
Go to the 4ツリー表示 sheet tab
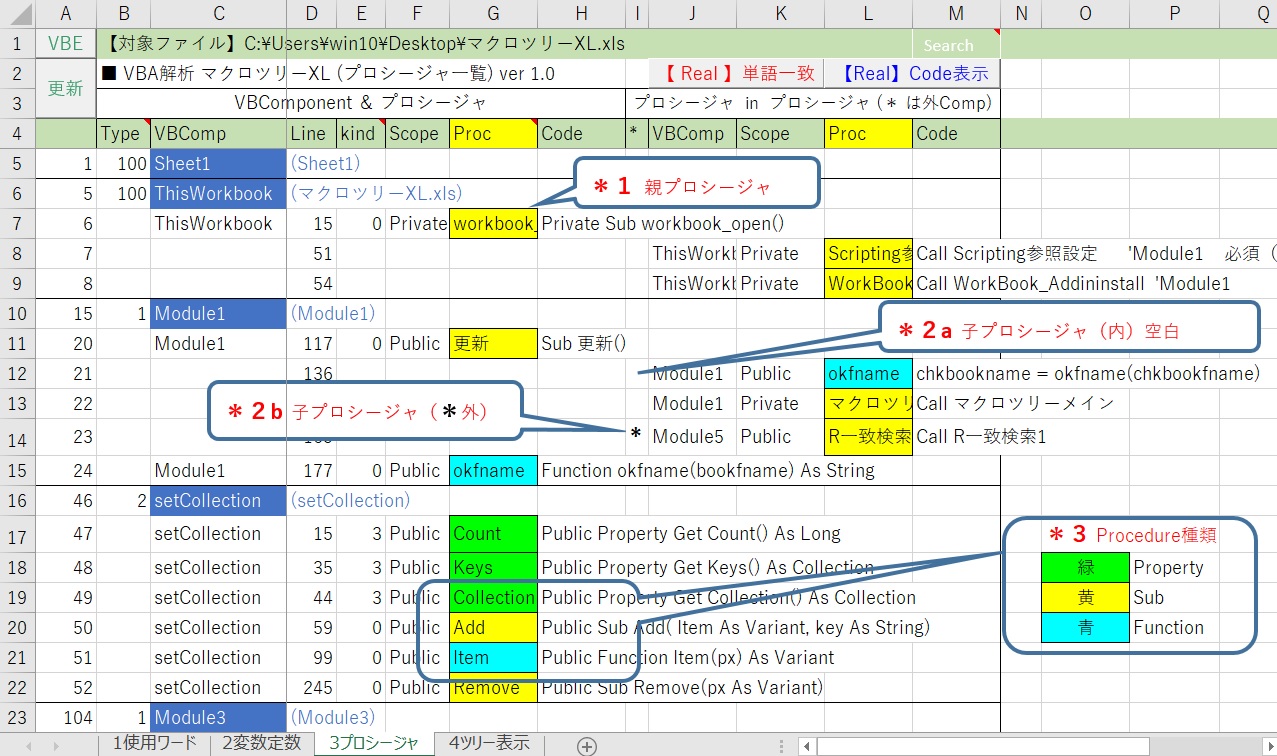[489, 743]
